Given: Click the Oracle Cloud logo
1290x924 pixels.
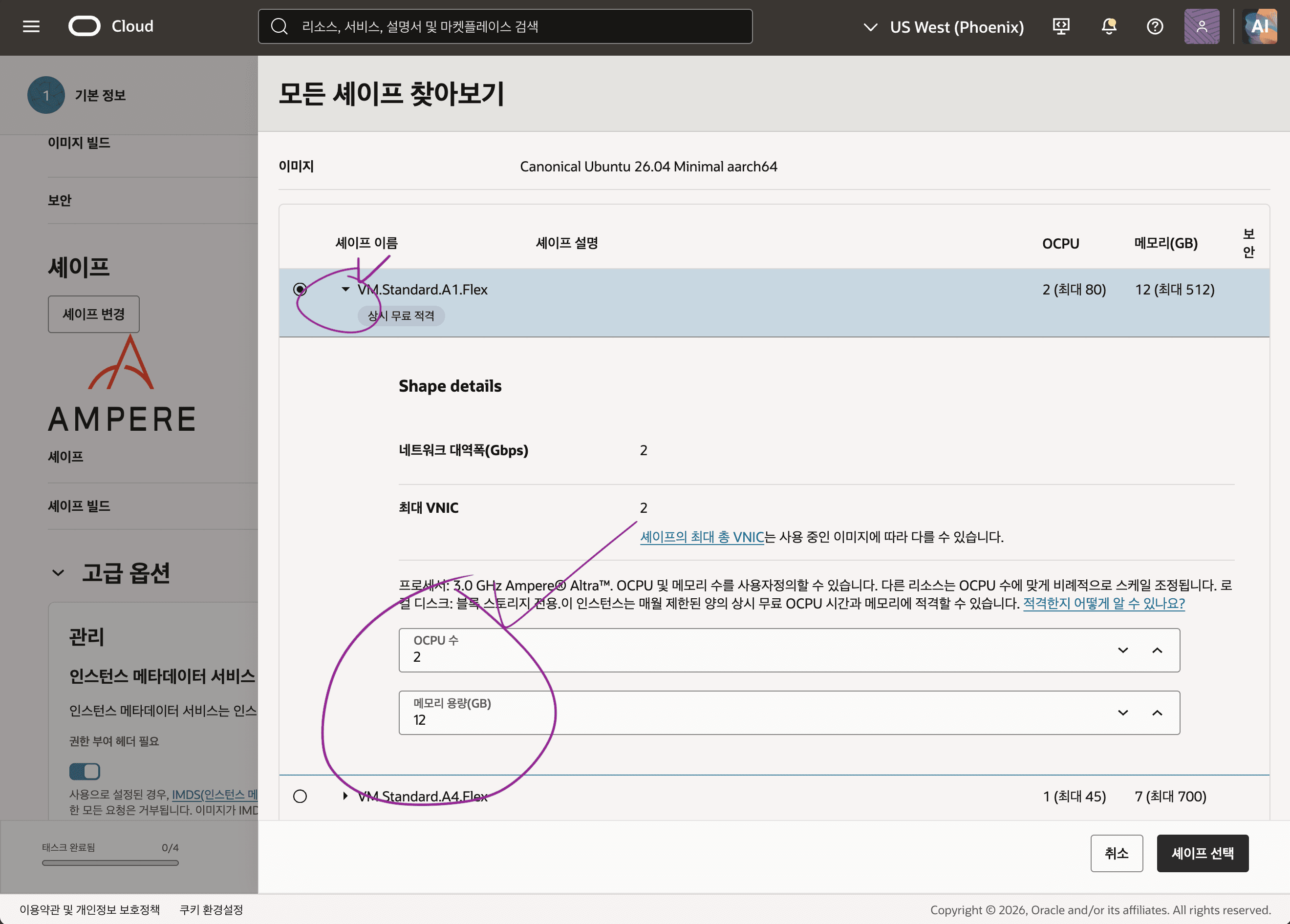Looking at the screenshot, I should tap(111, 26).
